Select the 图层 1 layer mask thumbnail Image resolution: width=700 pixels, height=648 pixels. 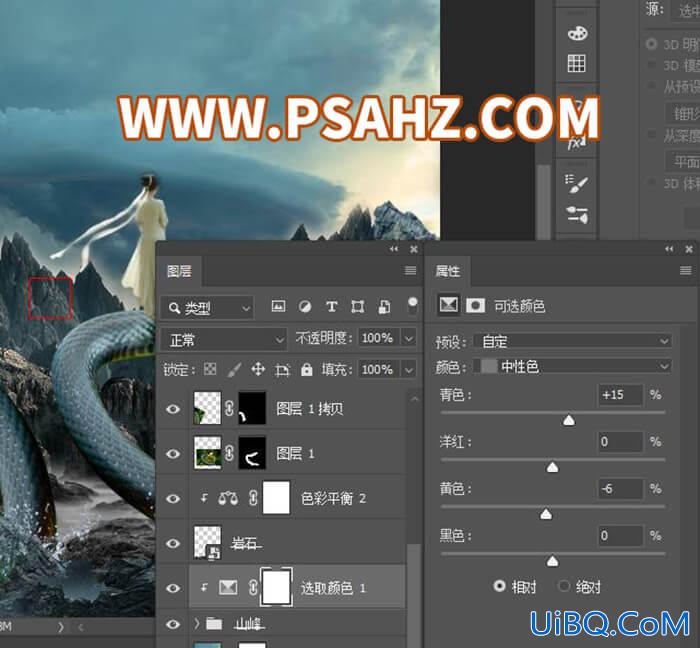pos(252,453)
